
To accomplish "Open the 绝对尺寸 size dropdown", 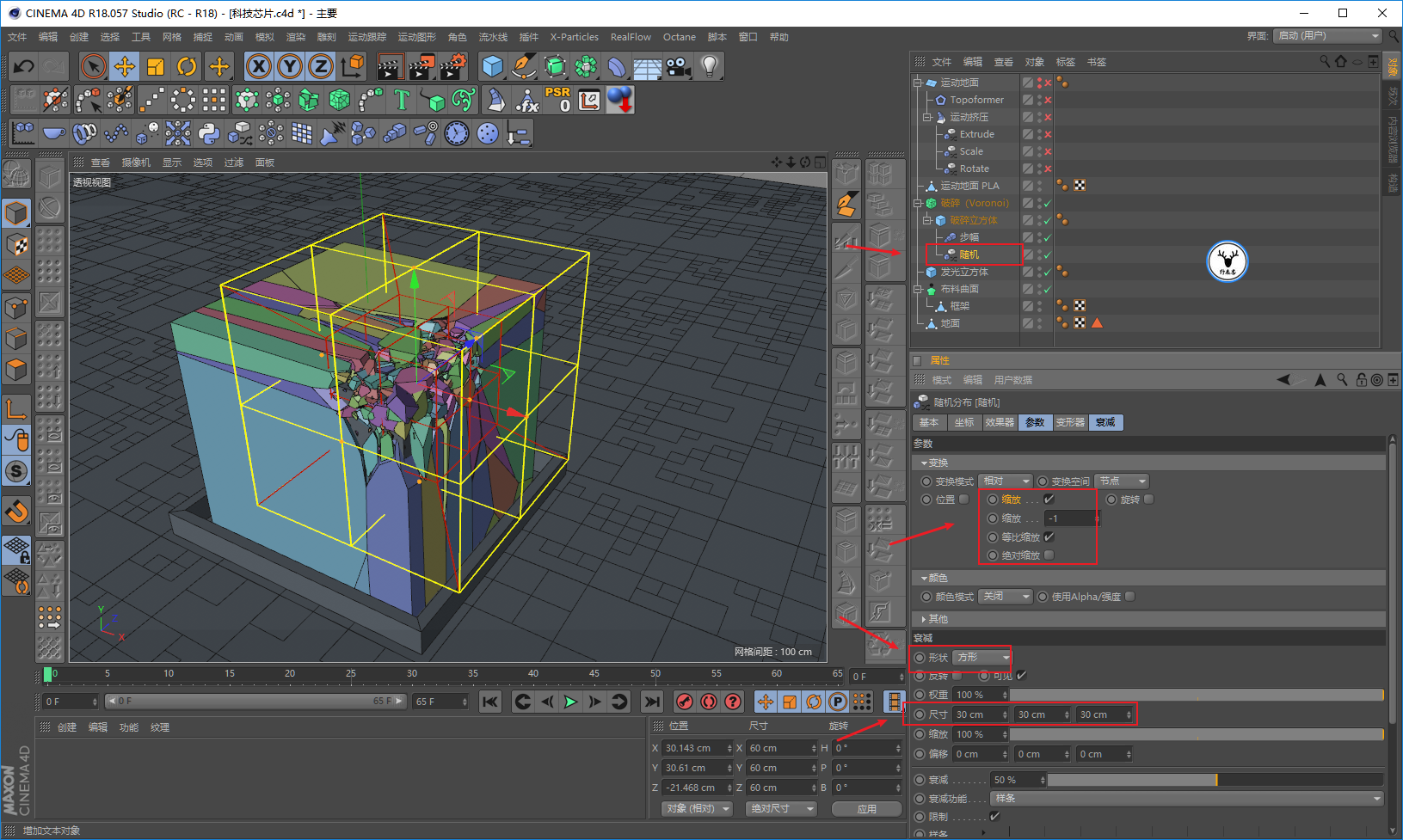I will click(781, 809).
